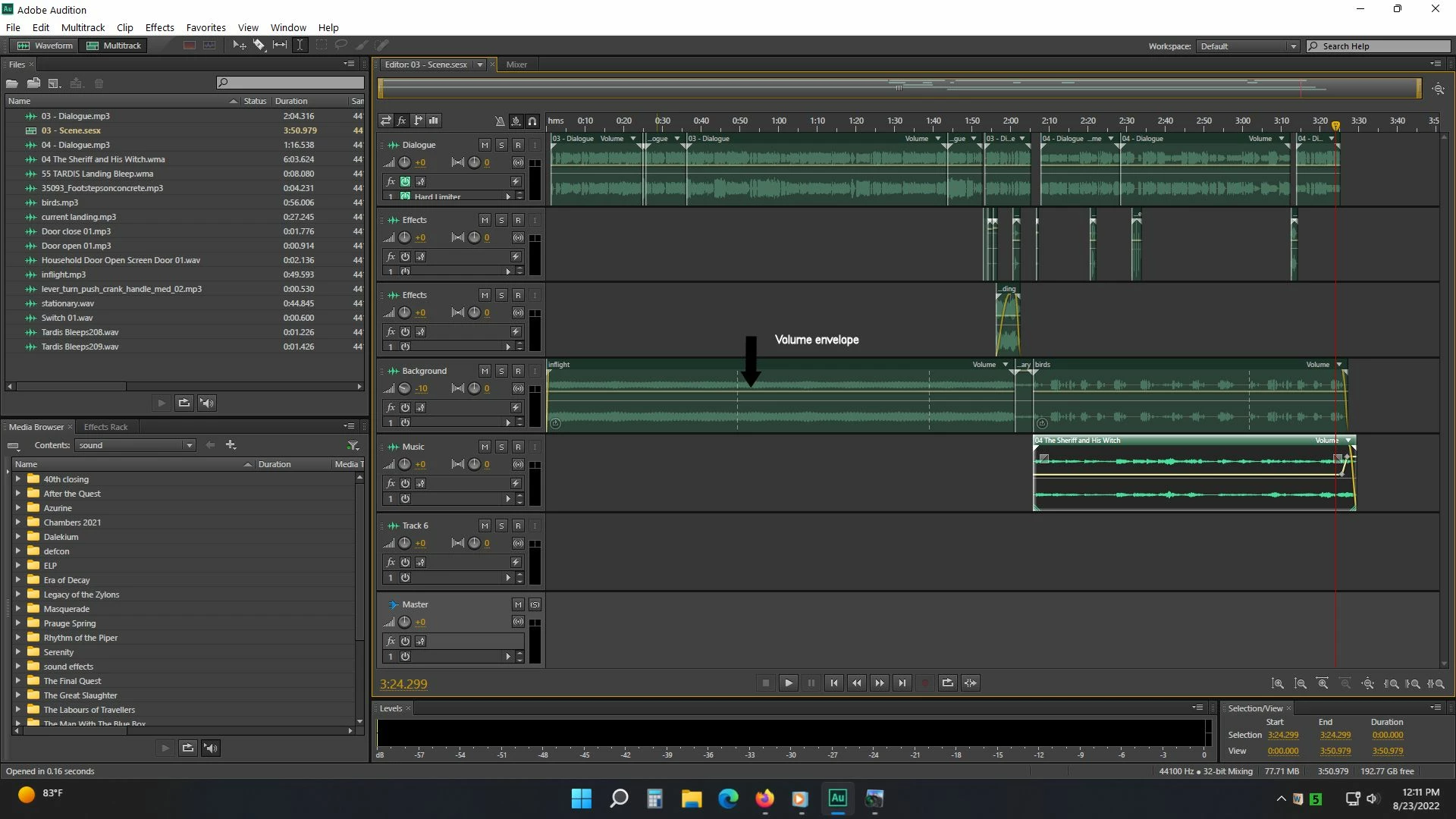1456x819 pixels.
Task: Mute the Dialogue track
Action: [x=485, y=145]
